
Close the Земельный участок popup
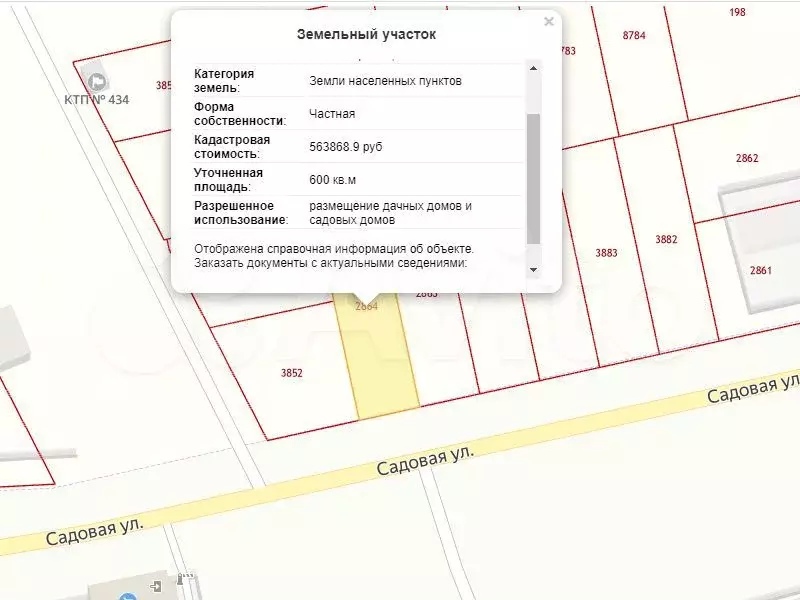point(548,22)
